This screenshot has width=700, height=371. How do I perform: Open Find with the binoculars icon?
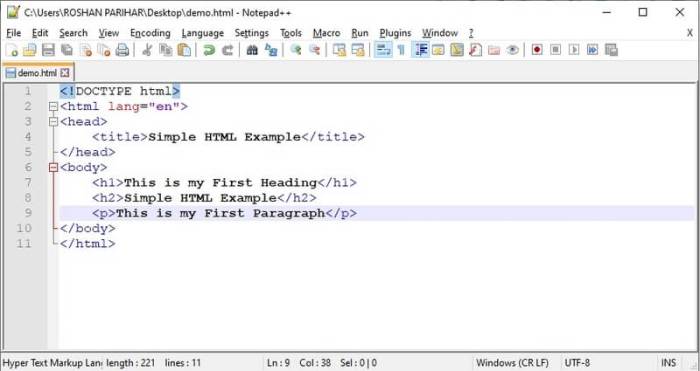(x=252, y=50)
